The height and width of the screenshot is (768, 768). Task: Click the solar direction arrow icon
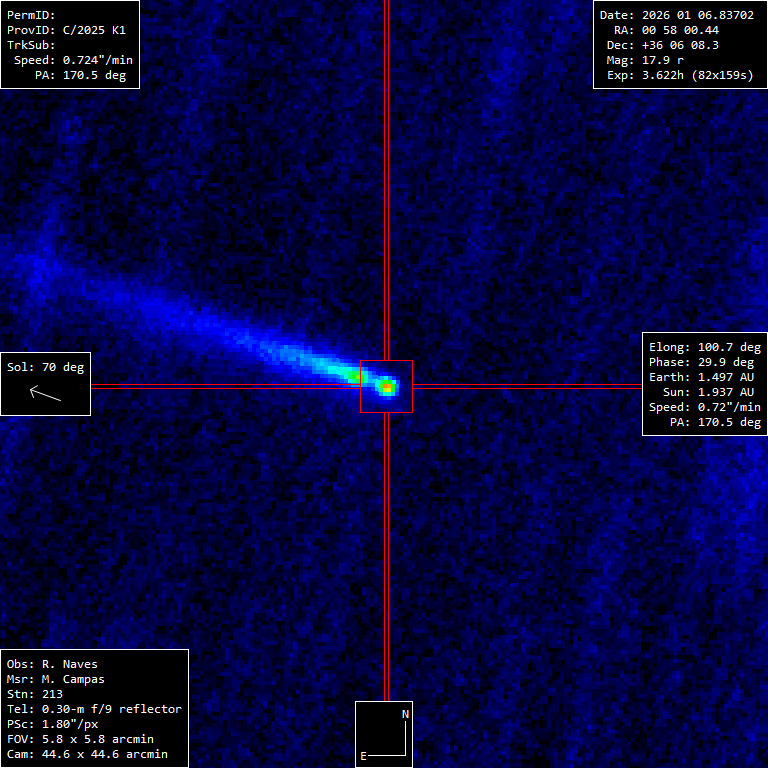coord(45,393)
